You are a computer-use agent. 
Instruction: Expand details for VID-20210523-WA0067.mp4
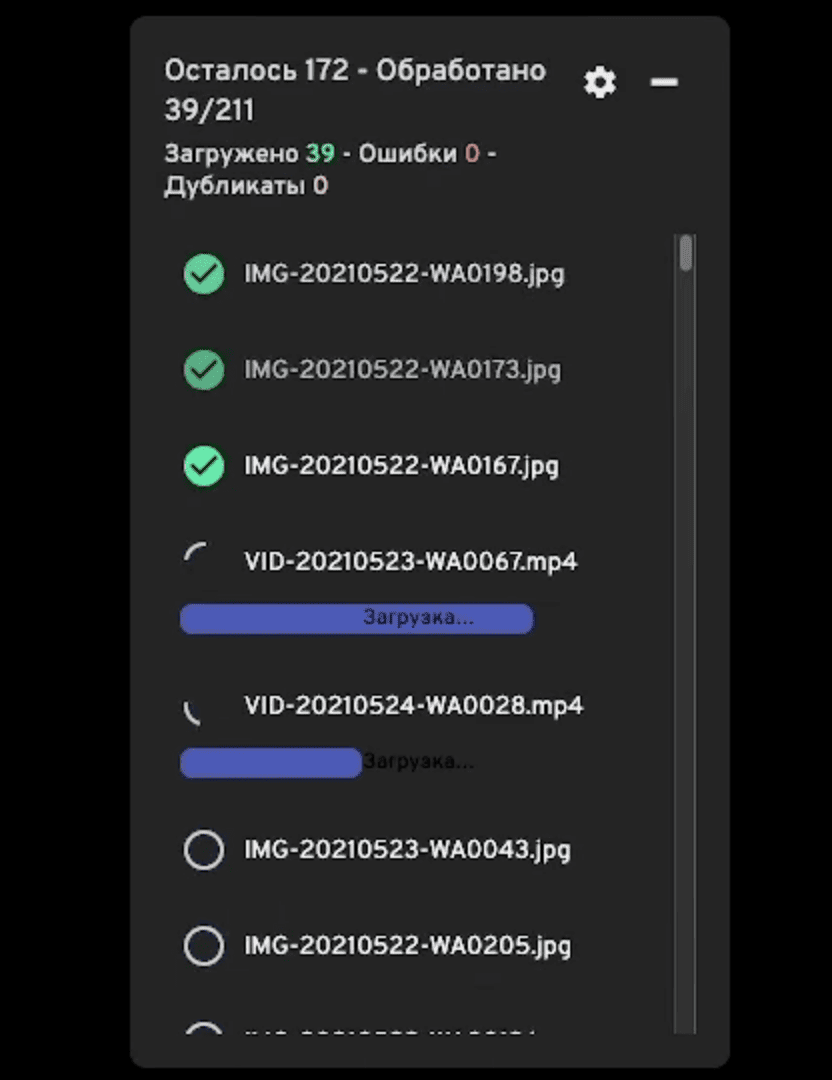(x=411, y=561)
